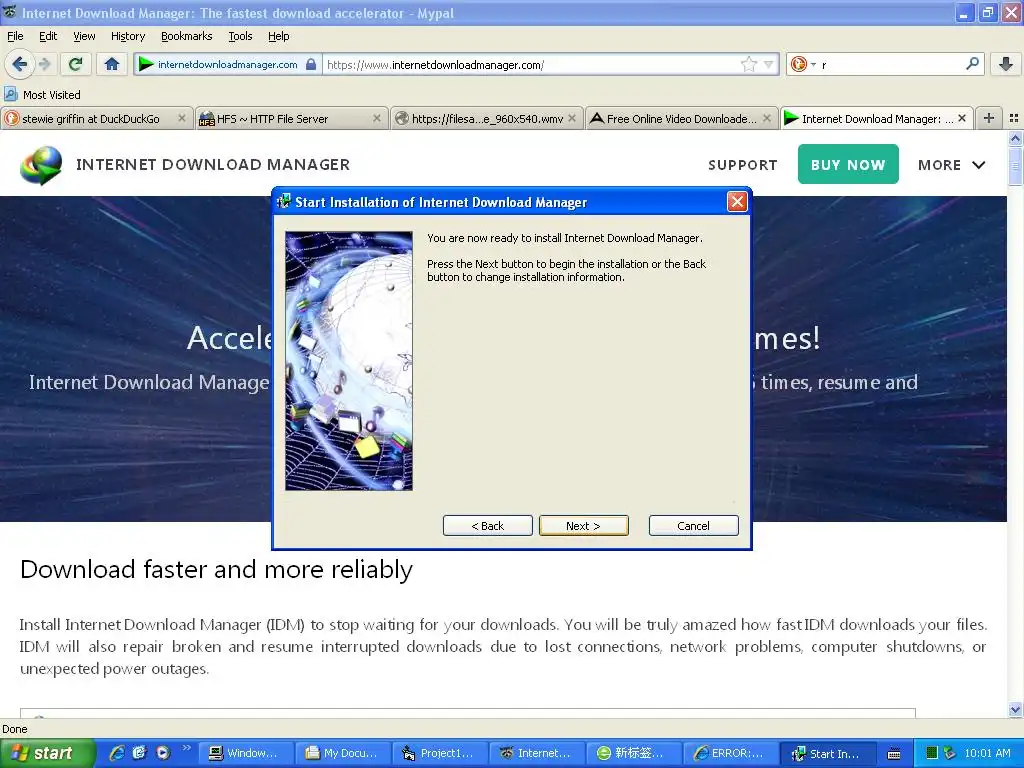1024x768 pixels.
Task: Click the green system tray icon
Action: coord(932,753)
